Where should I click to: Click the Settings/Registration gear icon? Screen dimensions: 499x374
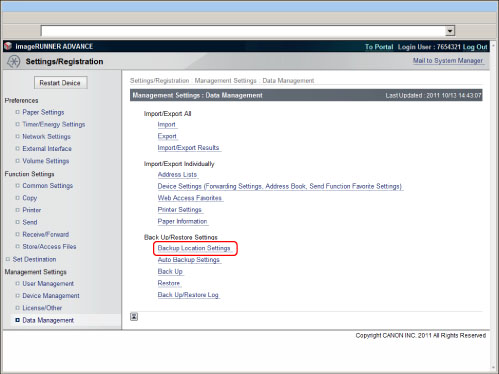pos(14,61)
